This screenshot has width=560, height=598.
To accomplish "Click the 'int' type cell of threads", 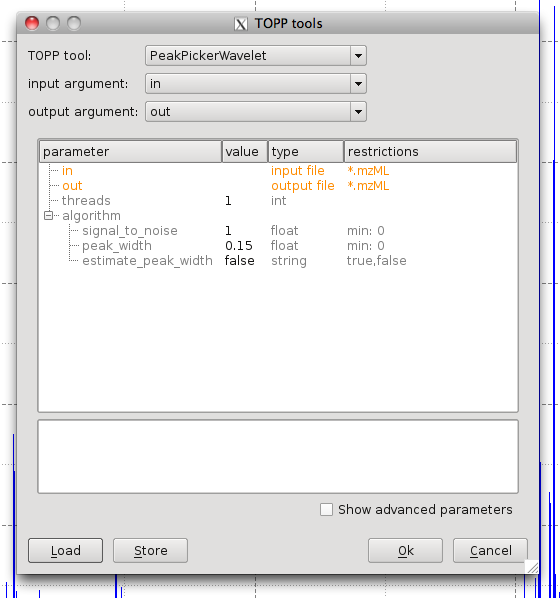I will (278, 201).
